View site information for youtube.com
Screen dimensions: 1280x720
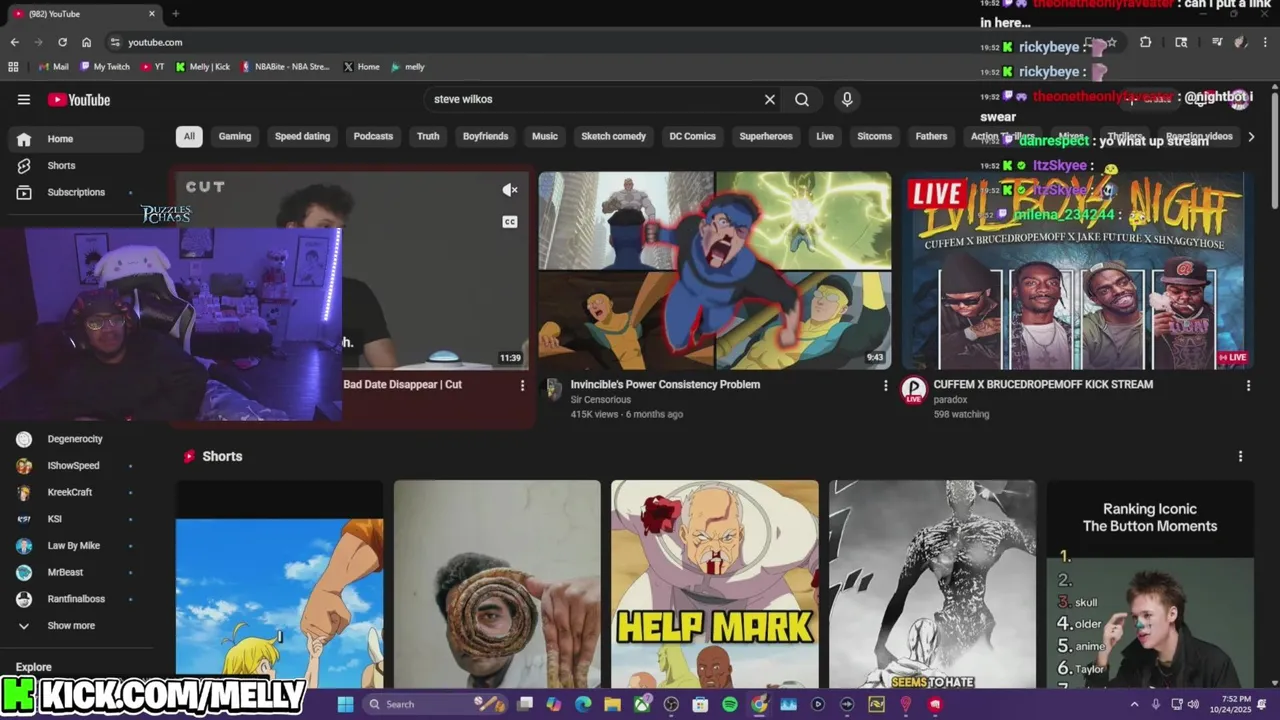coord(115,42)
